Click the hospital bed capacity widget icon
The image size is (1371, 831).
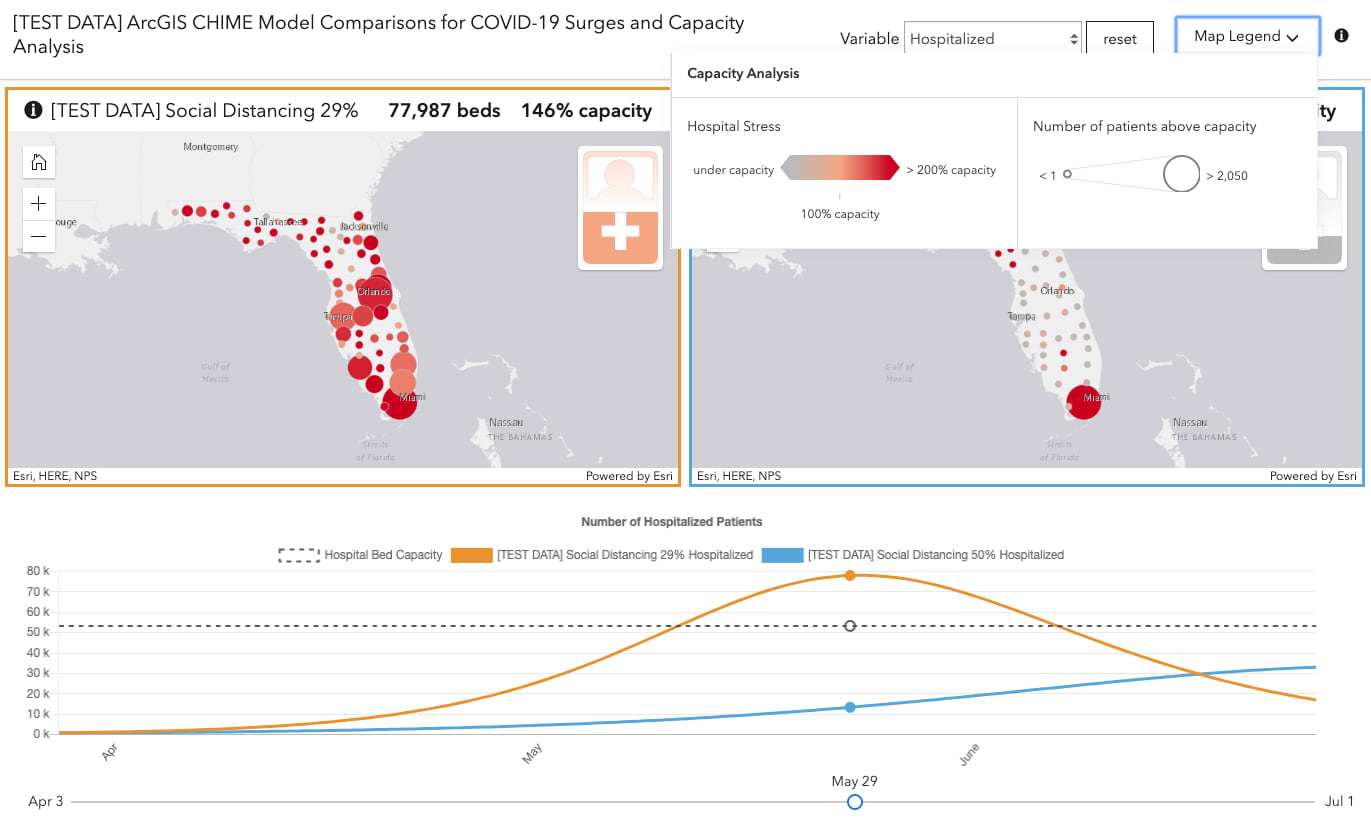click(618, 209)
